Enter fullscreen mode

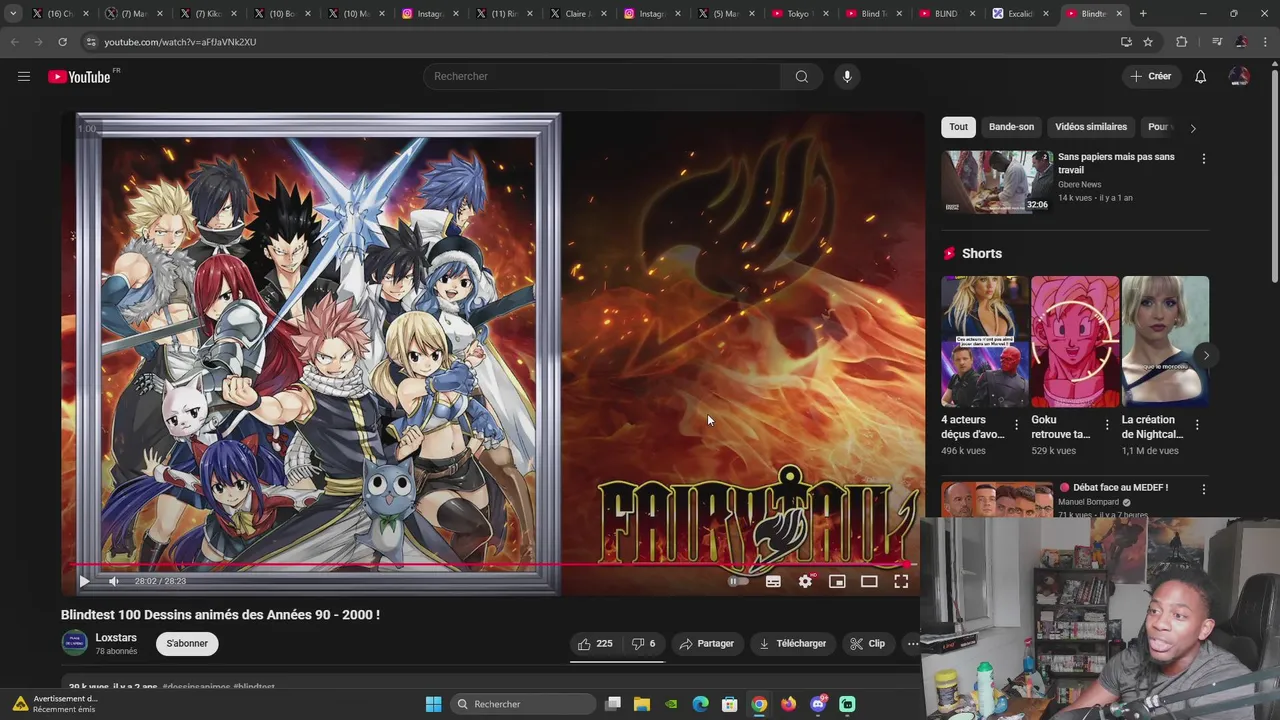[x=901, y=581]
